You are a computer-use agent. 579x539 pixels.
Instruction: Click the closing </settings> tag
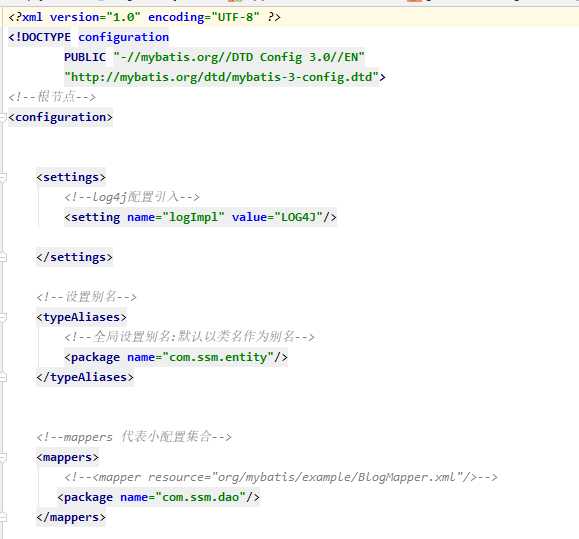tap(74, 257)
